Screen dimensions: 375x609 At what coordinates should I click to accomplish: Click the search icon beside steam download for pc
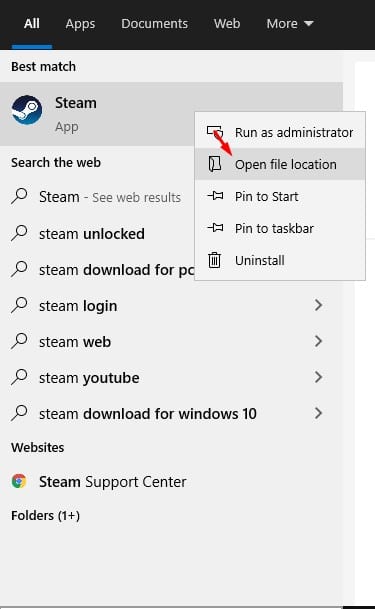(x=19, y=269)
